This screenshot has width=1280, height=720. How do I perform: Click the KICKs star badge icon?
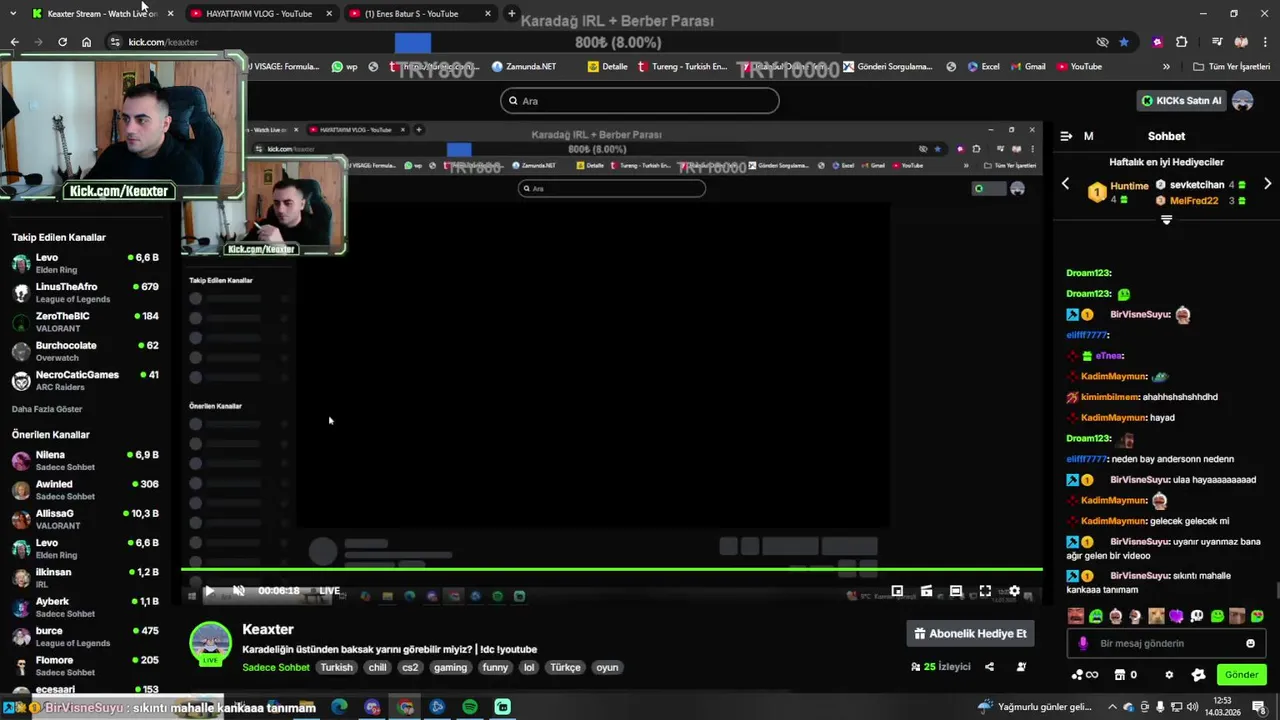tap(1198, 675)
